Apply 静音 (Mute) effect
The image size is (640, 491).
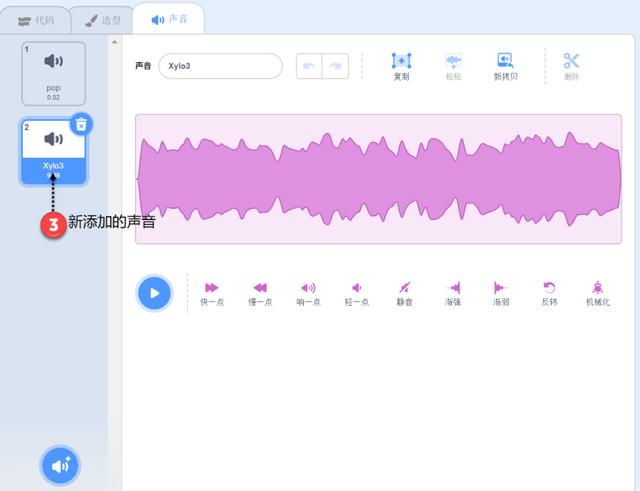tap(404, 294)
